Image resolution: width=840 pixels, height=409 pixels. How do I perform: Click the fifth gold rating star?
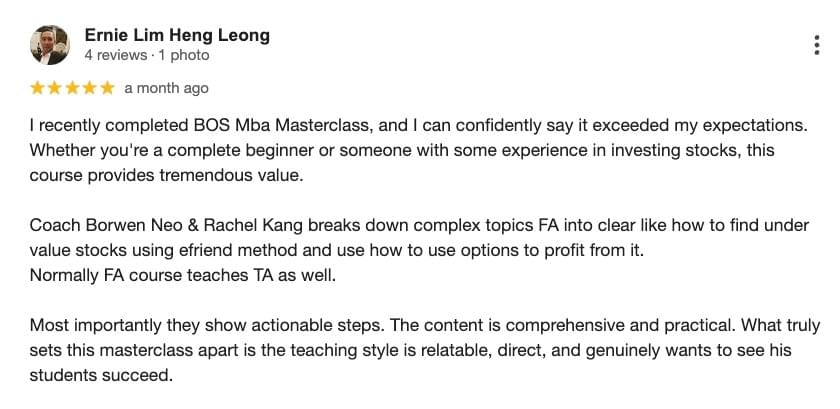108,88
